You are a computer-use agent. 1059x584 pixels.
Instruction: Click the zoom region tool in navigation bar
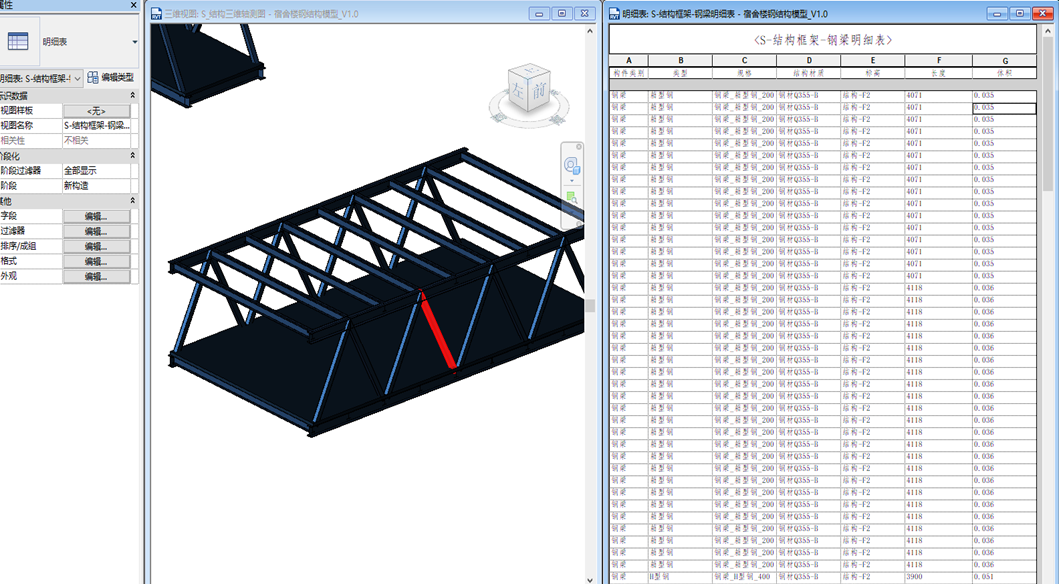coord(572,198)
